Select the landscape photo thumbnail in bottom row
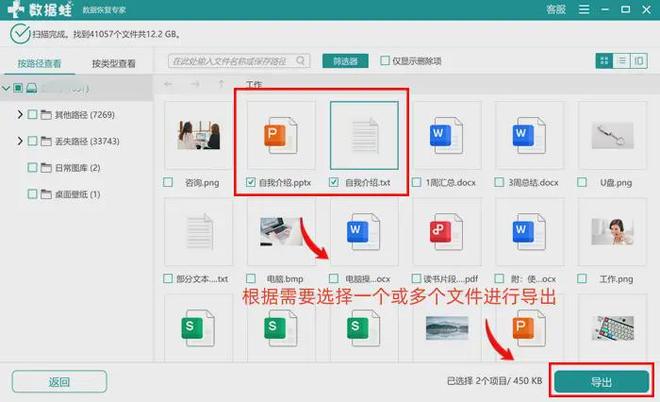The image size is (660, 402). point(447,328)
